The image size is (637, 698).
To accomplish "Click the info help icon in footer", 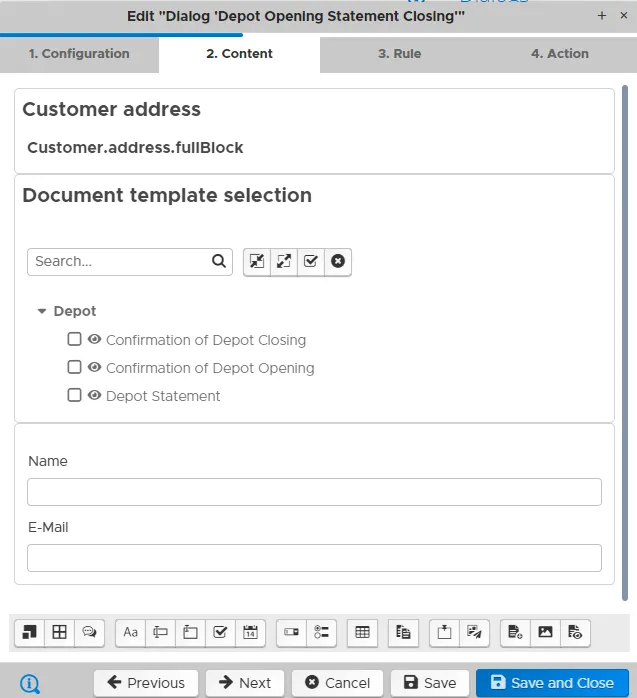I will (30, 683).
